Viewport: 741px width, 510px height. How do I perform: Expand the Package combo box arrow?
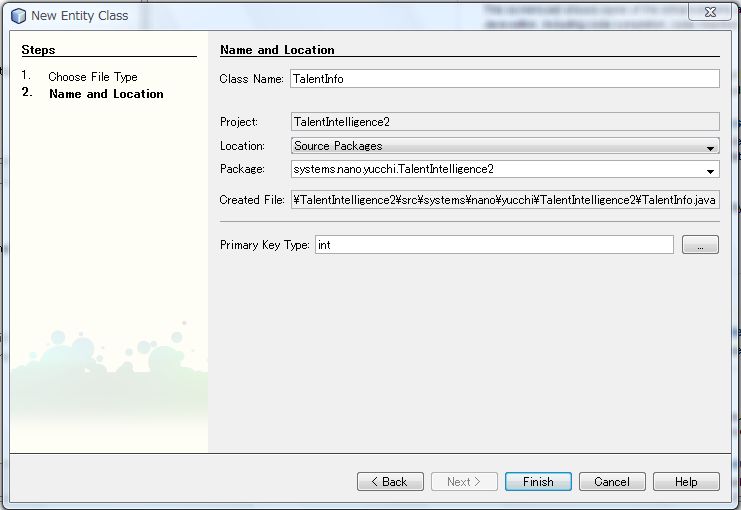tap(710, 170)
